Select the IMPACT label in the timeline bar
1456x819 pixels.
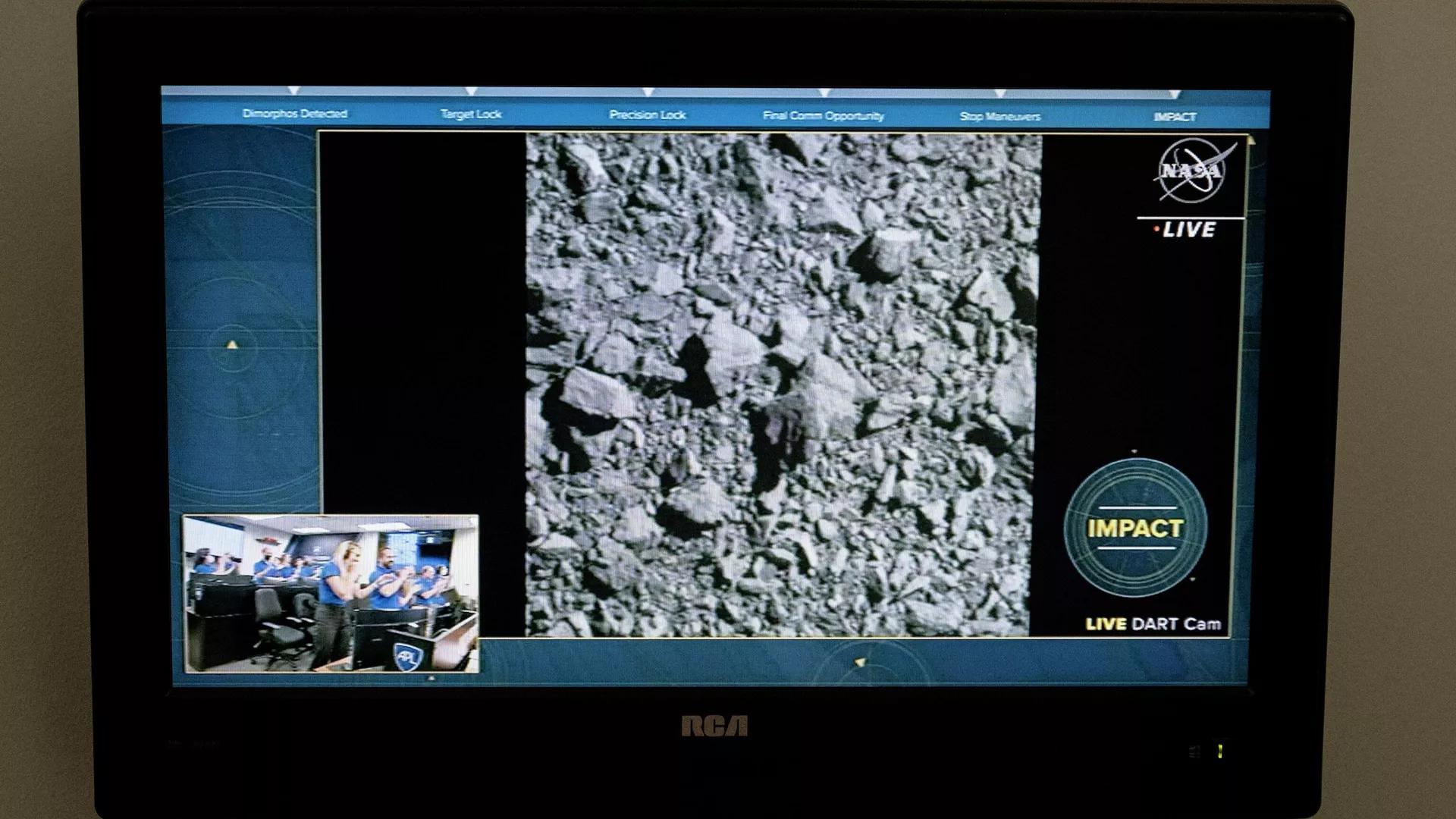(x=1175, y=117)
